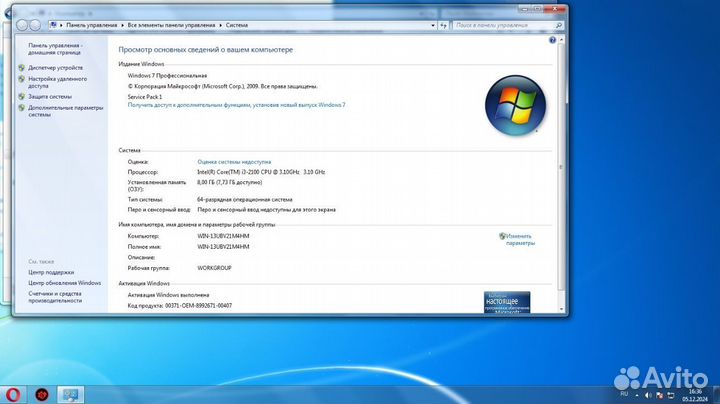Screen dimensions: 720x404
Task: Open Диспетчер устройств
Action: 56,67
